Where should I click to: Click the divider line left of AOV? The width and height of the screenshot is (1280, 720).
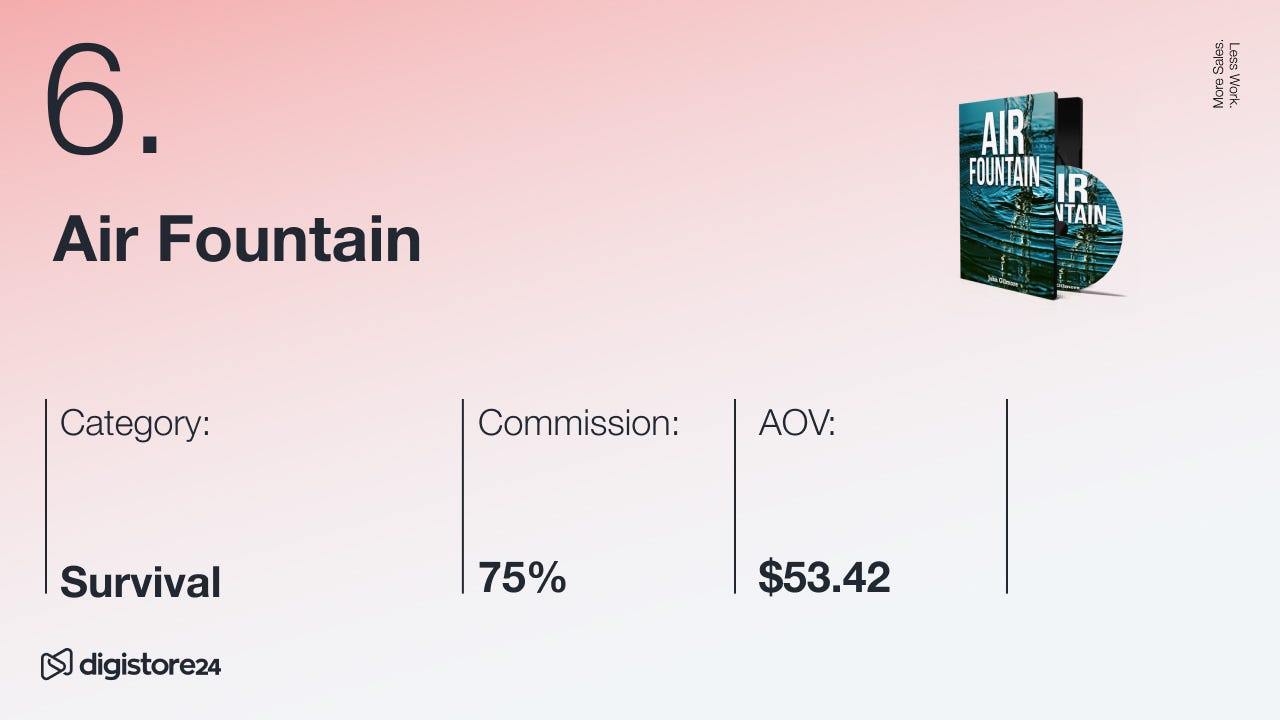[735, 496]
